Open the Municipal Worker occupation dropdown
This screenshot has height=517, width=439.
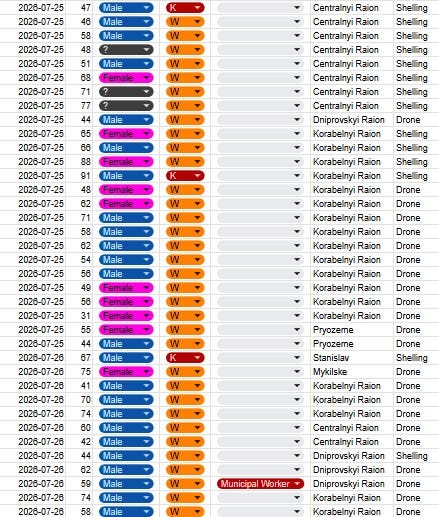pyautogui.click(x=260, y=484)
